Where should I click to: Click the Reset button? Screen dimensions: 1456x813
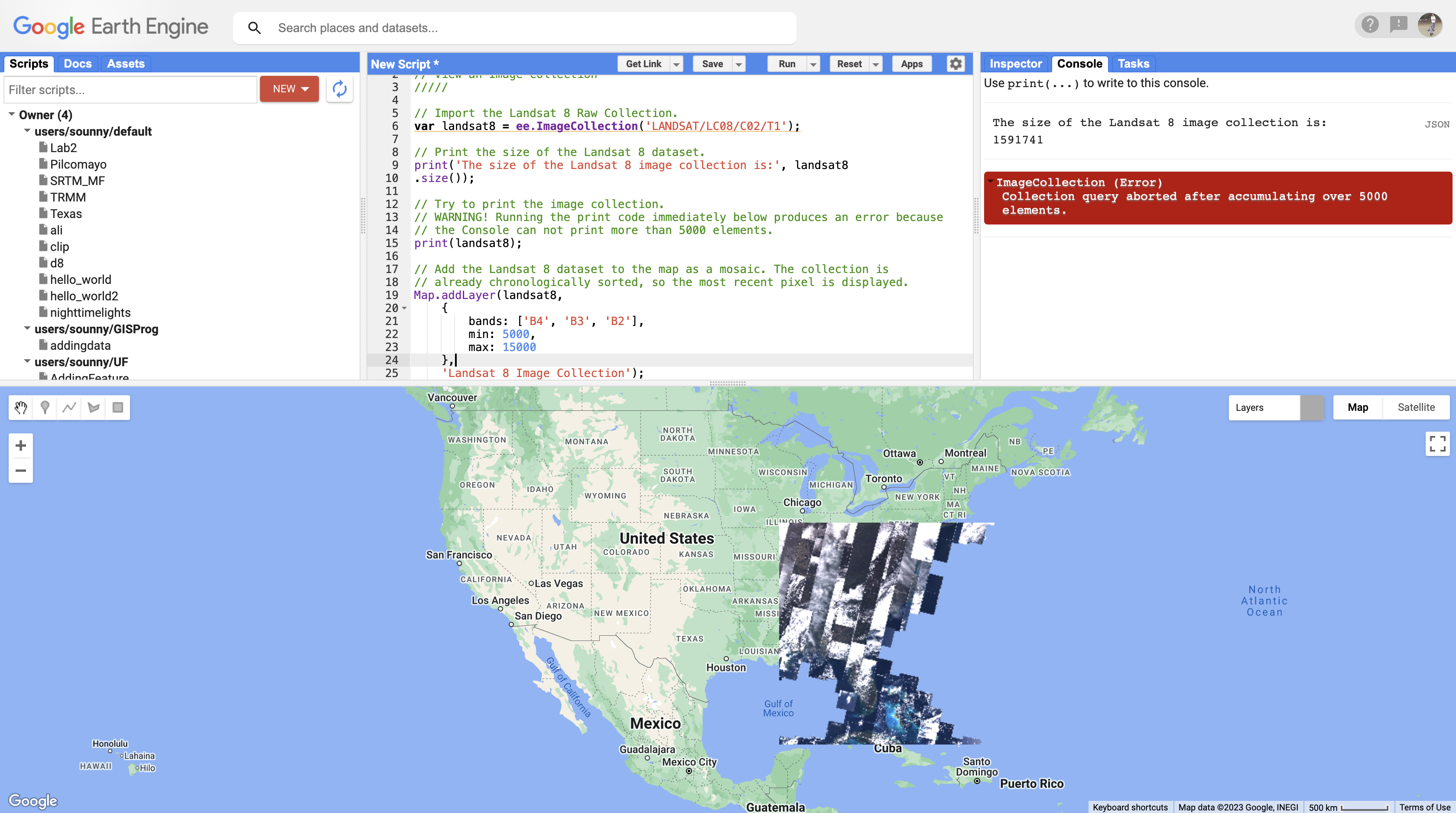coord(849,64)
